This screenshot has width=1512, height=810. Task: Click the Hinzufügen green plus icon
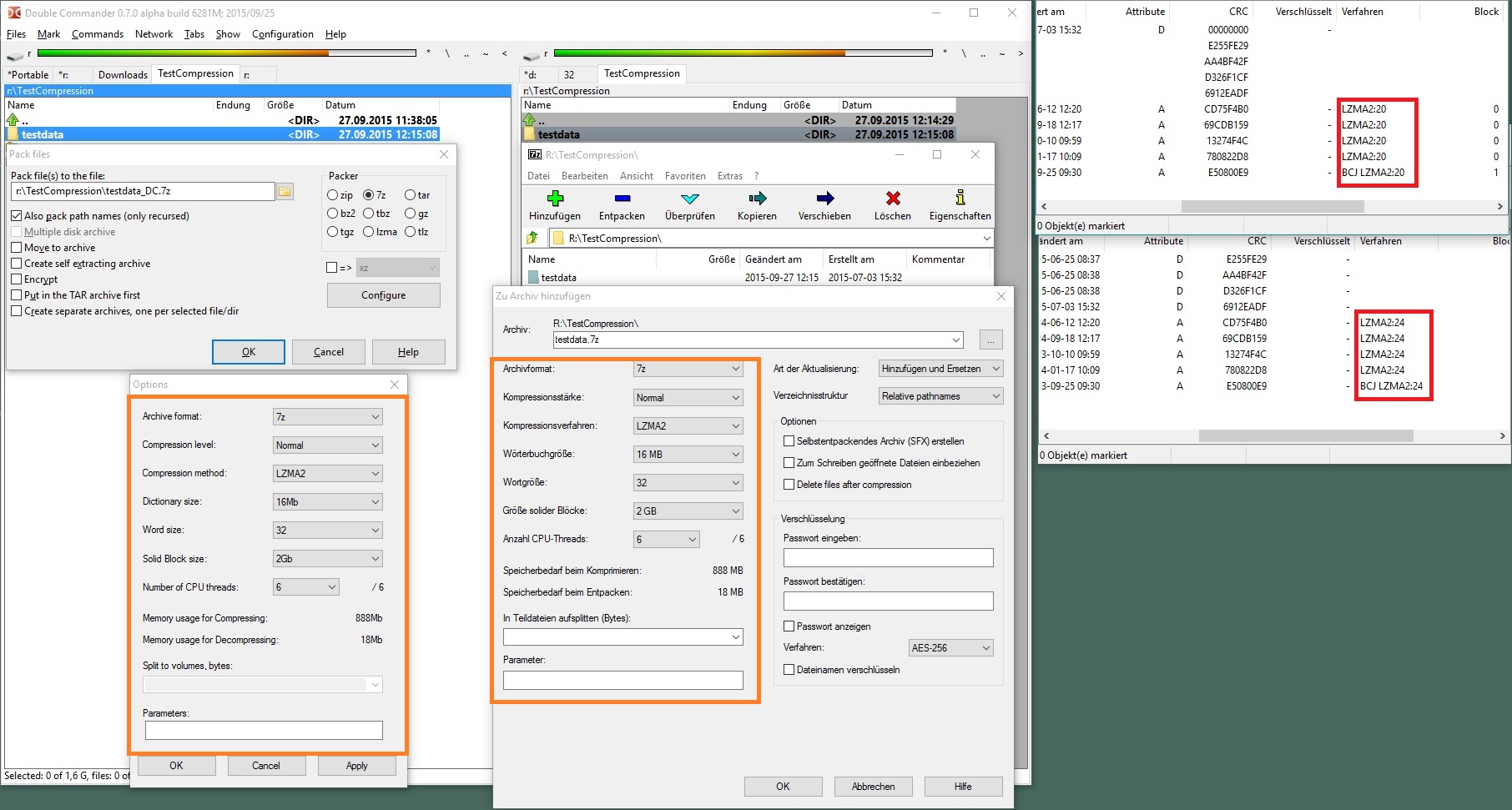tap(555, 199)
